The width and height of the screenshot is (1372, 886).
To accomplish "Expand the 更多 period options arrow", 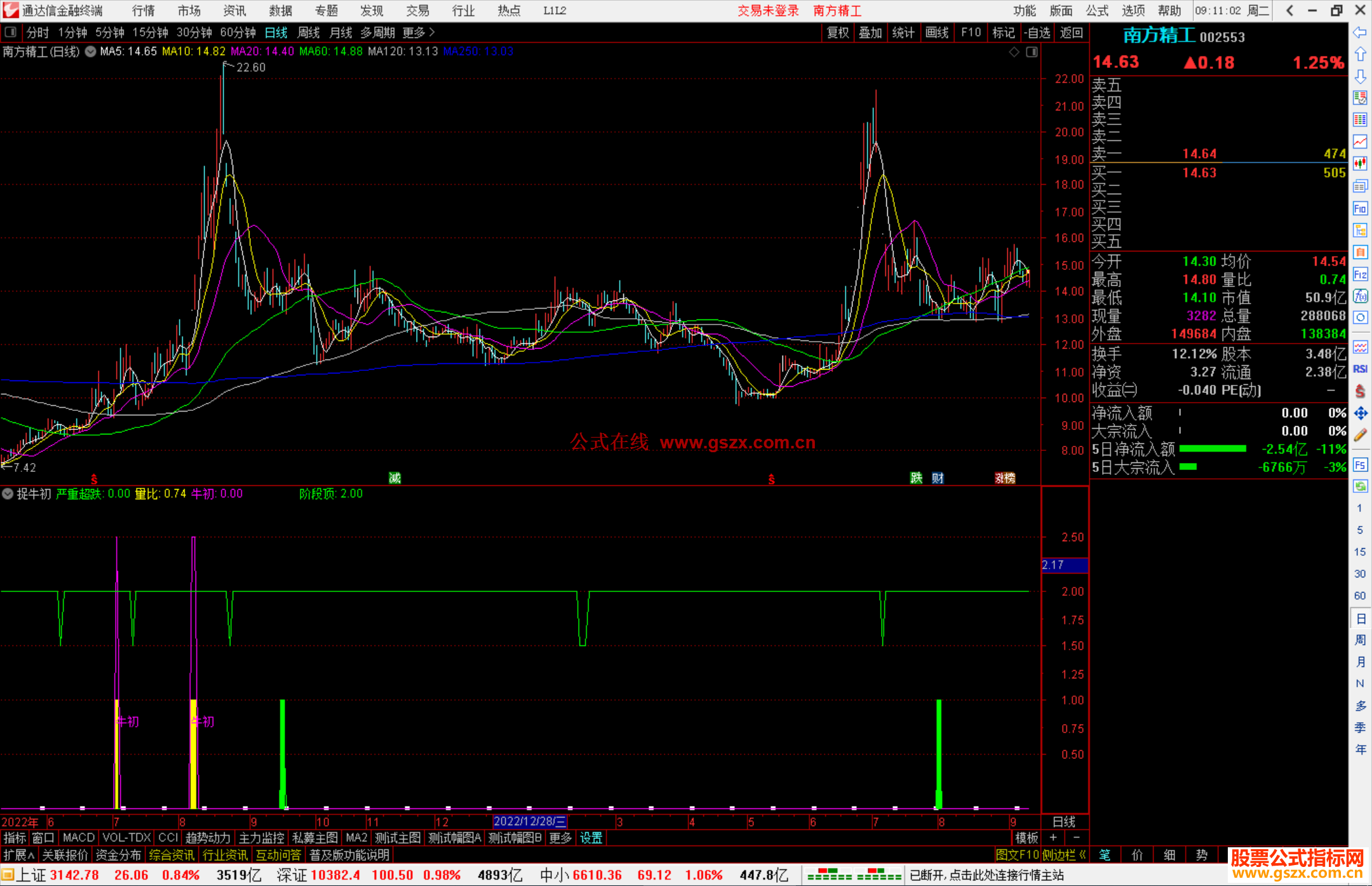I will [x=432, y=32].
